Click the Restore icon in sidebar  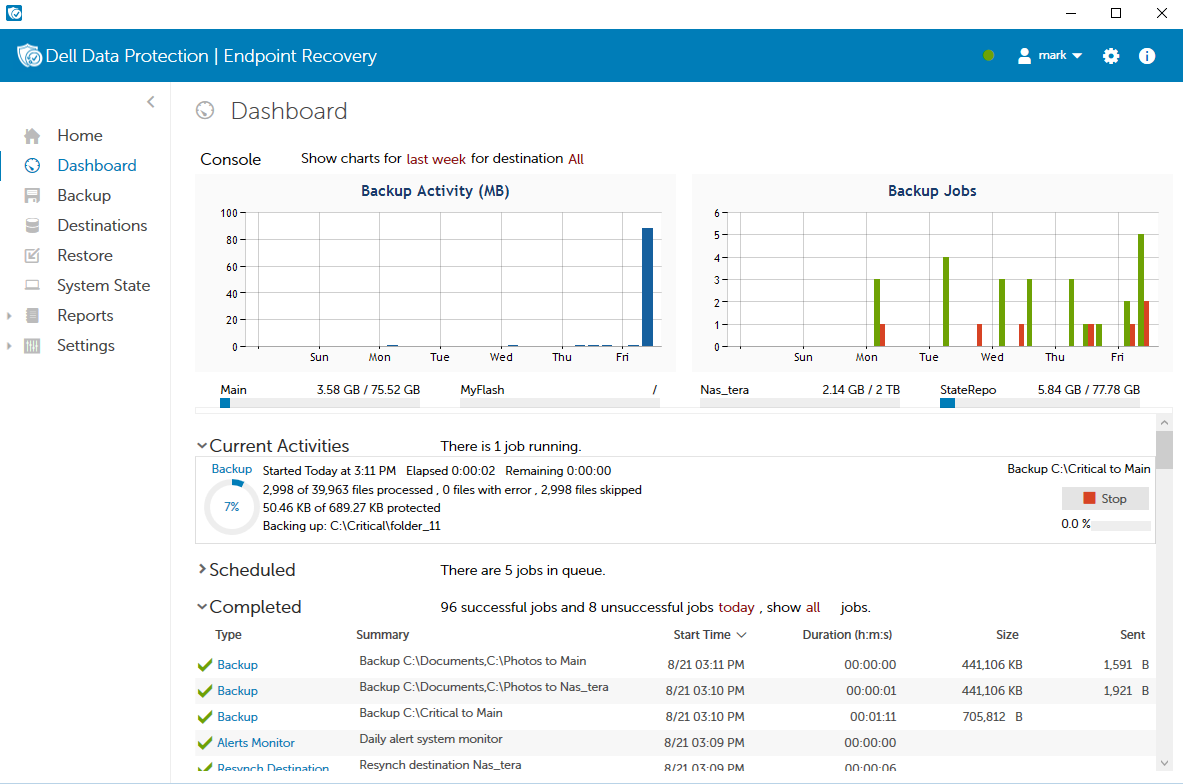[x=32, y=256]
